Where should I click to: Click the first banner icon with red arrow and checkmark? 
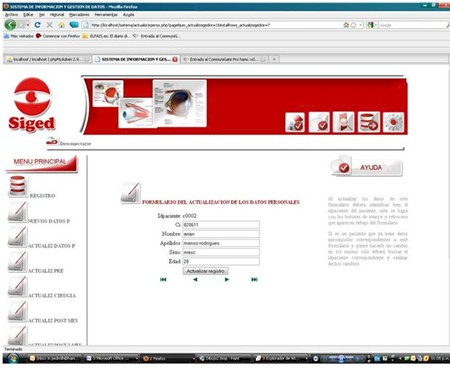(x=295, y=122)
